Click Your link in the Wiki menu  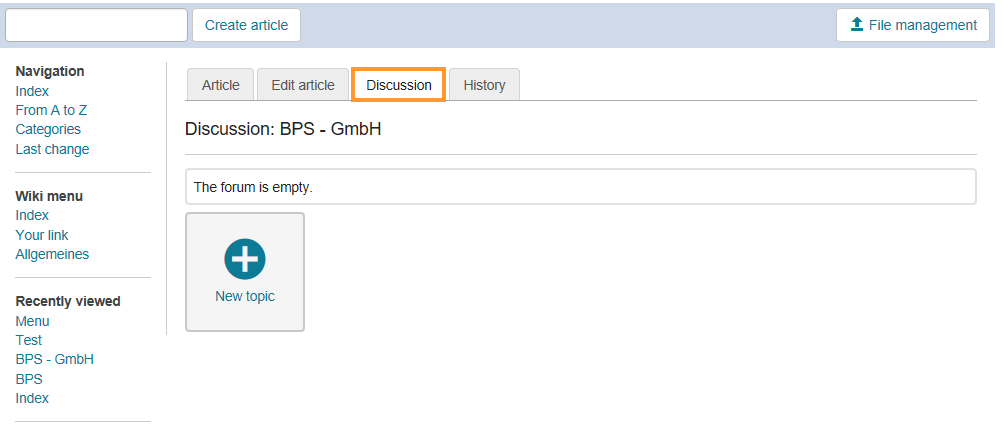click(x=42, y=235)
